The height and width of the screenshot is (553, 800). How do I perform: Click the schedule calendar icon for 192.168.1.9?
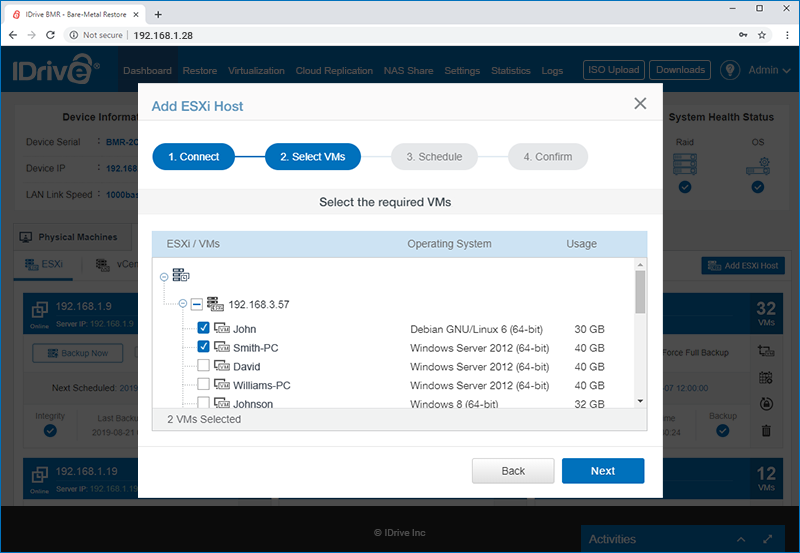coord(766,378)
